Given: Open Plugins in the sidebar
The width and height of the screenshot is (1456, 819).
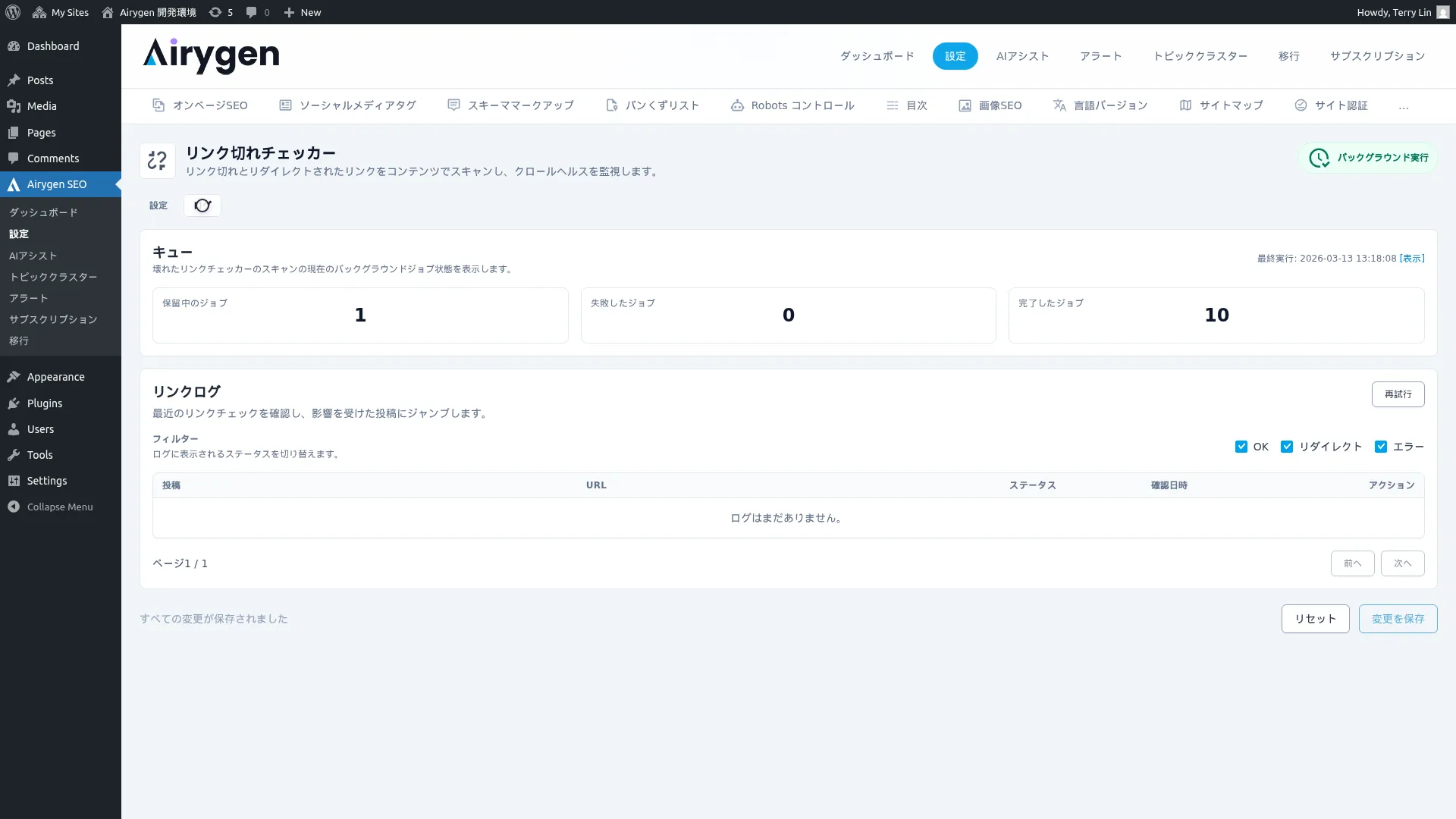Looking at the screenshot, I should coord(61,403).
